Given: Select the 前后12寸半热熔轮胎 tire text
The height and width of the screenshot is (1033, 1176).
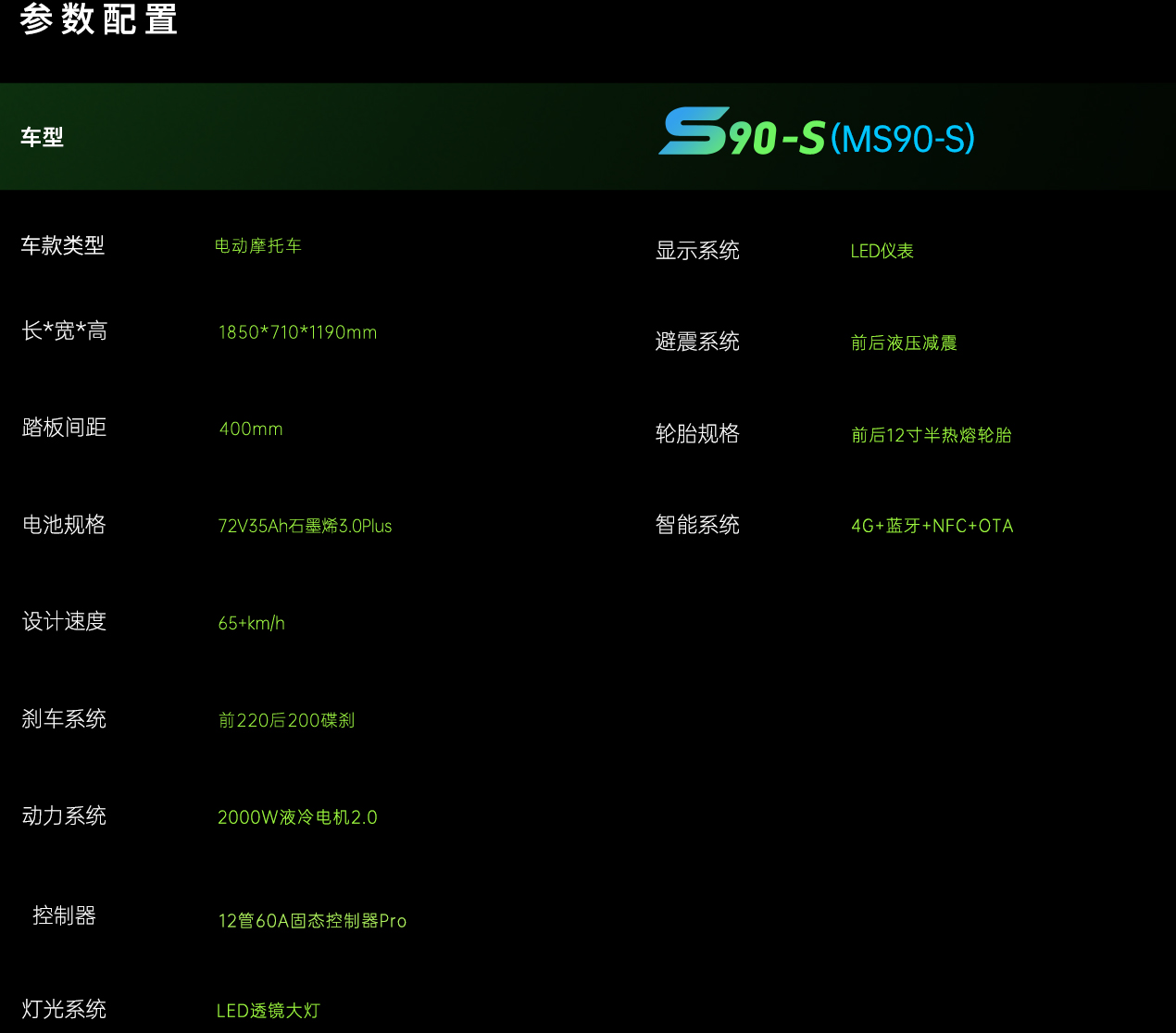Looking at the screenshot, I should click(x=932, y=435).
